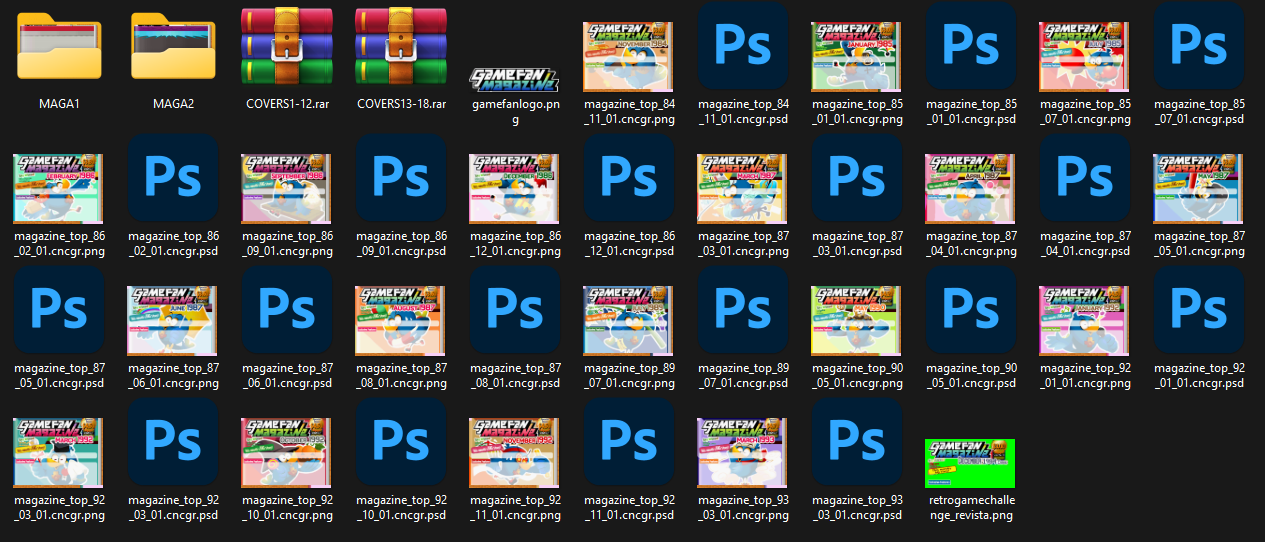Select the COVERS13-18.rar archive icon
1265x542 pixels.
point(401,46)
